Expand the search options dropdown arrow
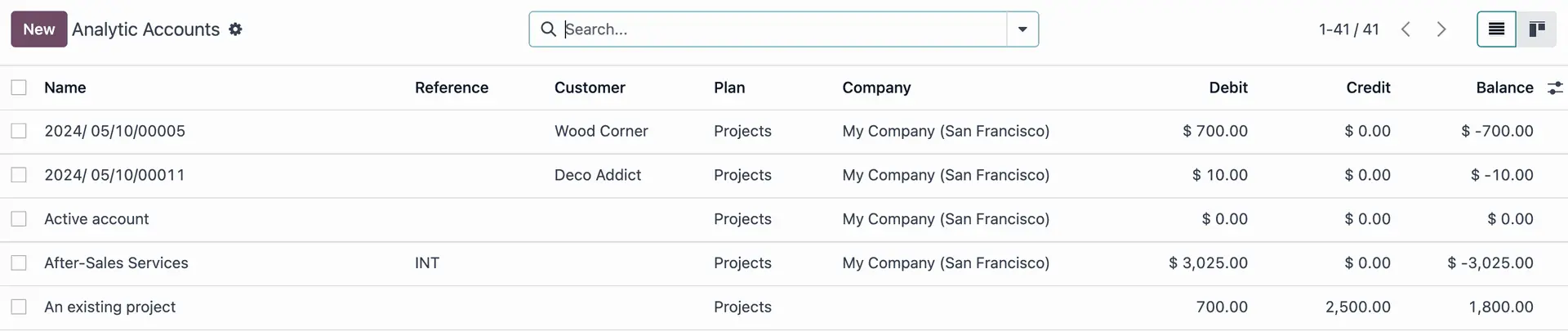1568x332 pixels. pyautogui.click(x=1022, y=29)
